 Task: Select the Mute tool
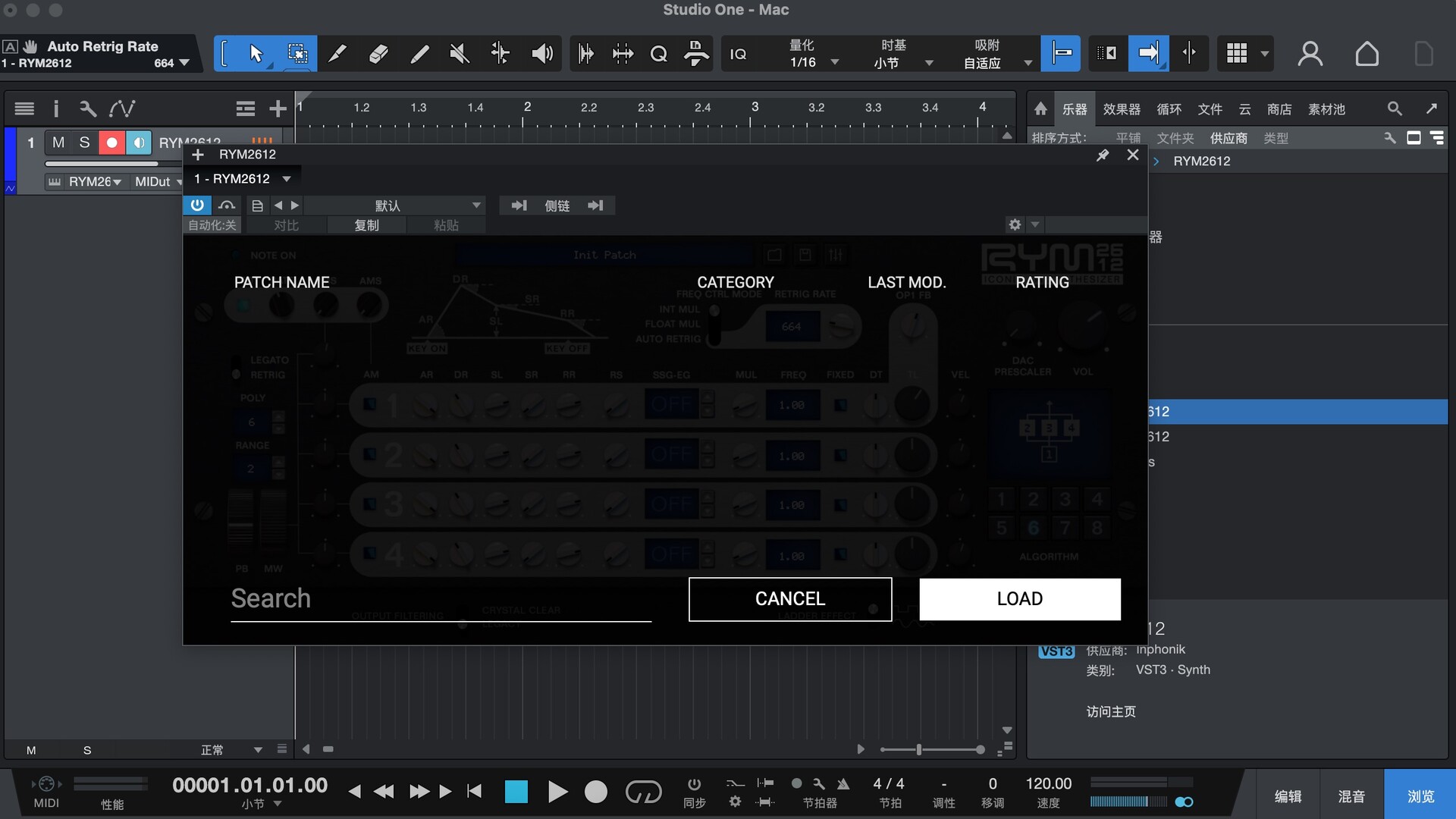pos(460,54)
